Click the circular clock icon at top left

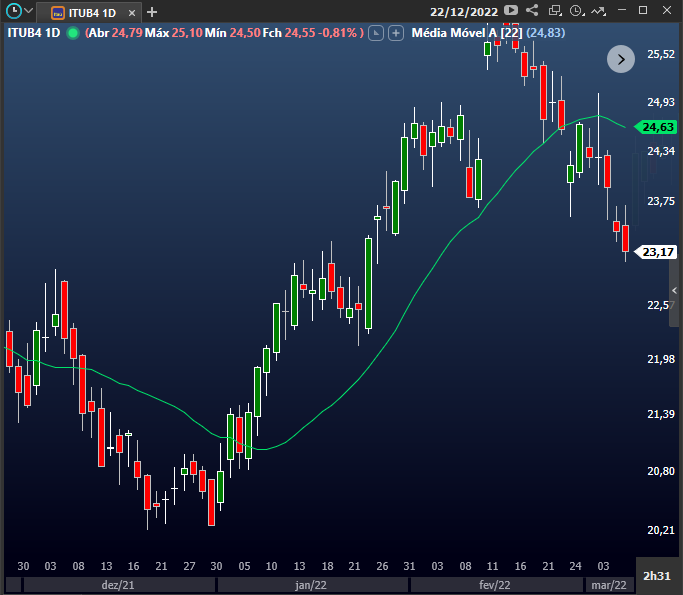tap(14, 11)
